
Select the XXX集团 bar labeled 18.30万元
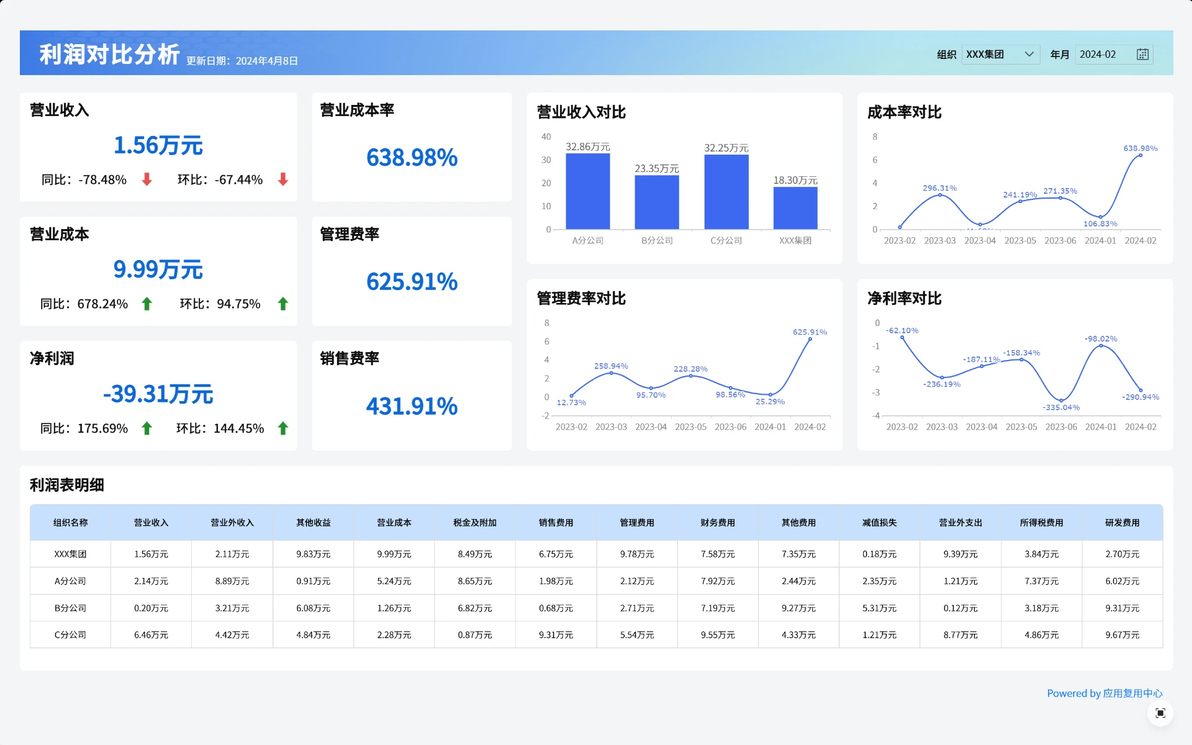(x=795, y=208)
